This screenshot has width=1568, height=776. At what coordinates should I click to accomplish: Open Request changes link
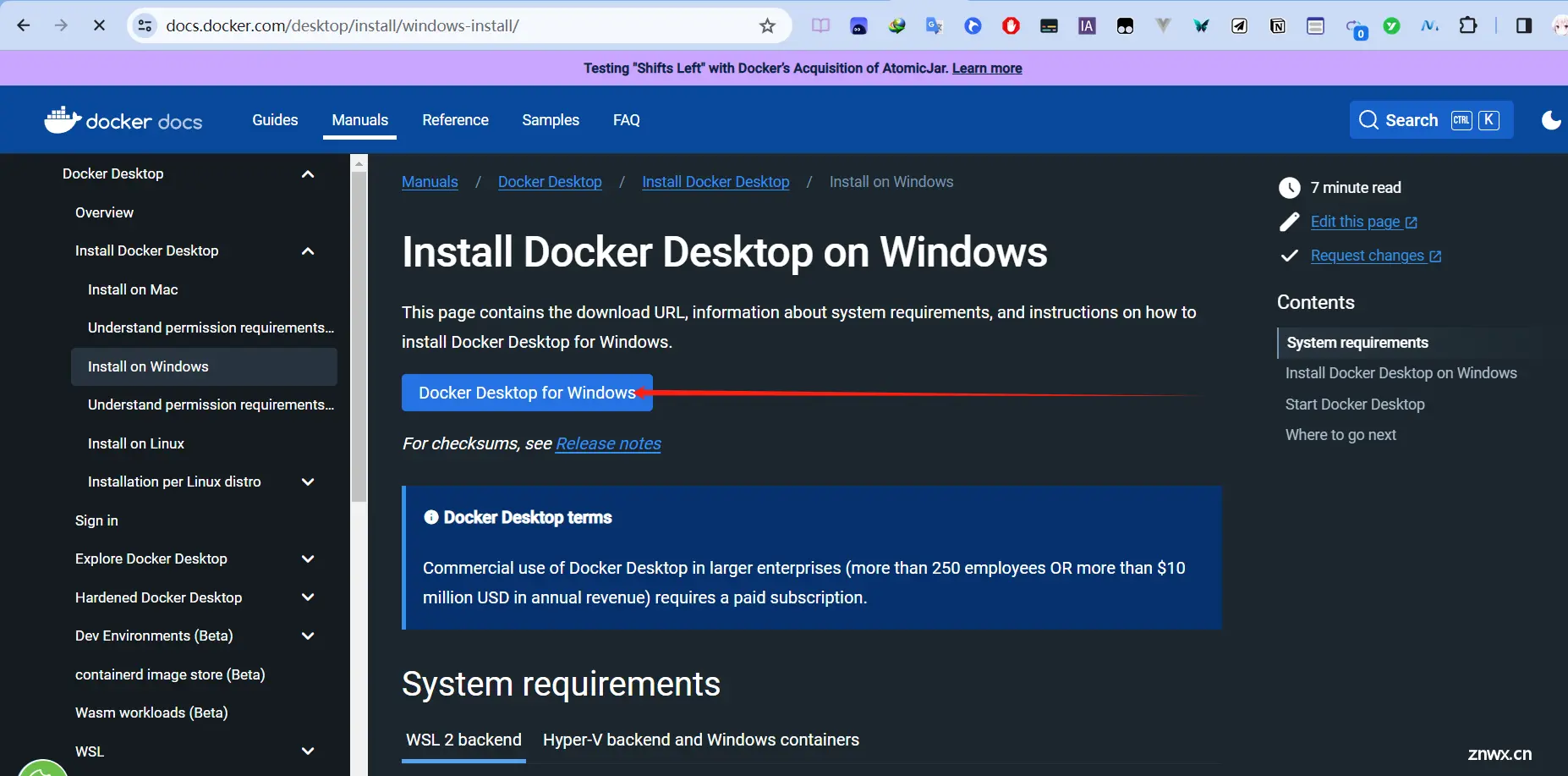[1376, 256]
